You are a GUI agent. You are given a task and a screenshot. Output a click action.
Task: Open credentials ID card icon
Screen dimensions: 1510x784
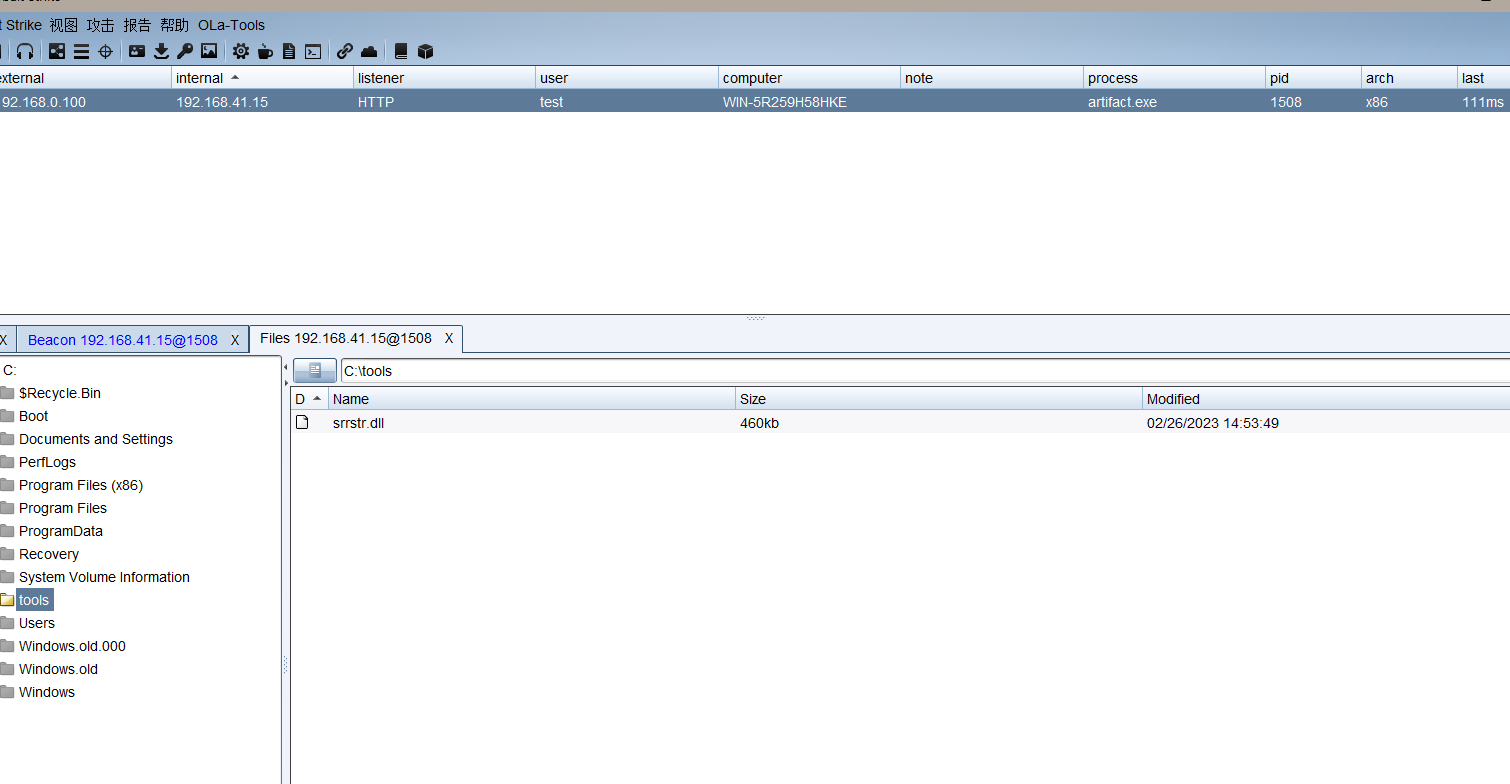pos(137,51)
